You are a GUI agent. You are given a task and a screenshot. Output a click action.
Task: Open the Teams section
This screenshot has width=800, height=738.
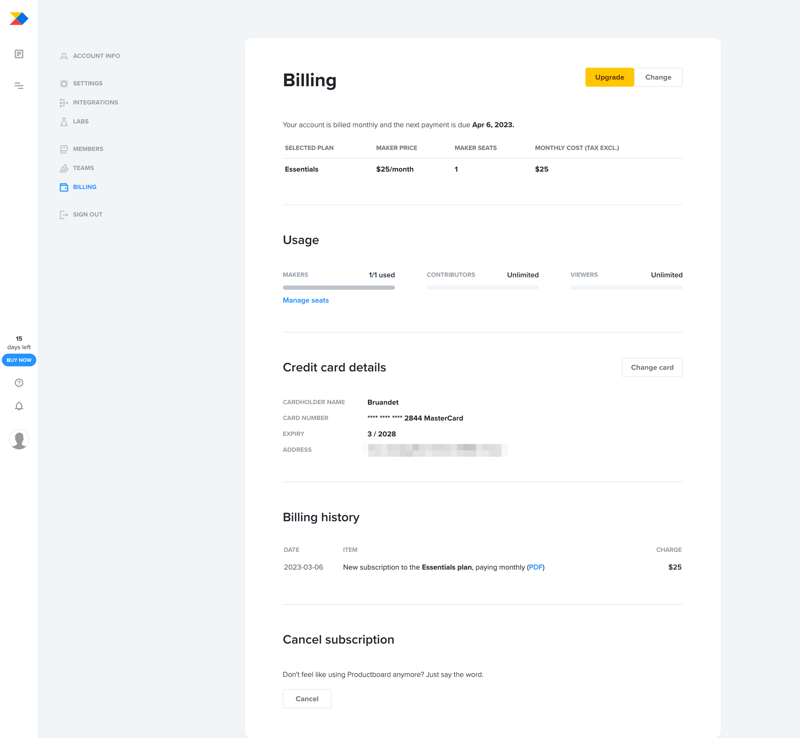tap(86, 167)
